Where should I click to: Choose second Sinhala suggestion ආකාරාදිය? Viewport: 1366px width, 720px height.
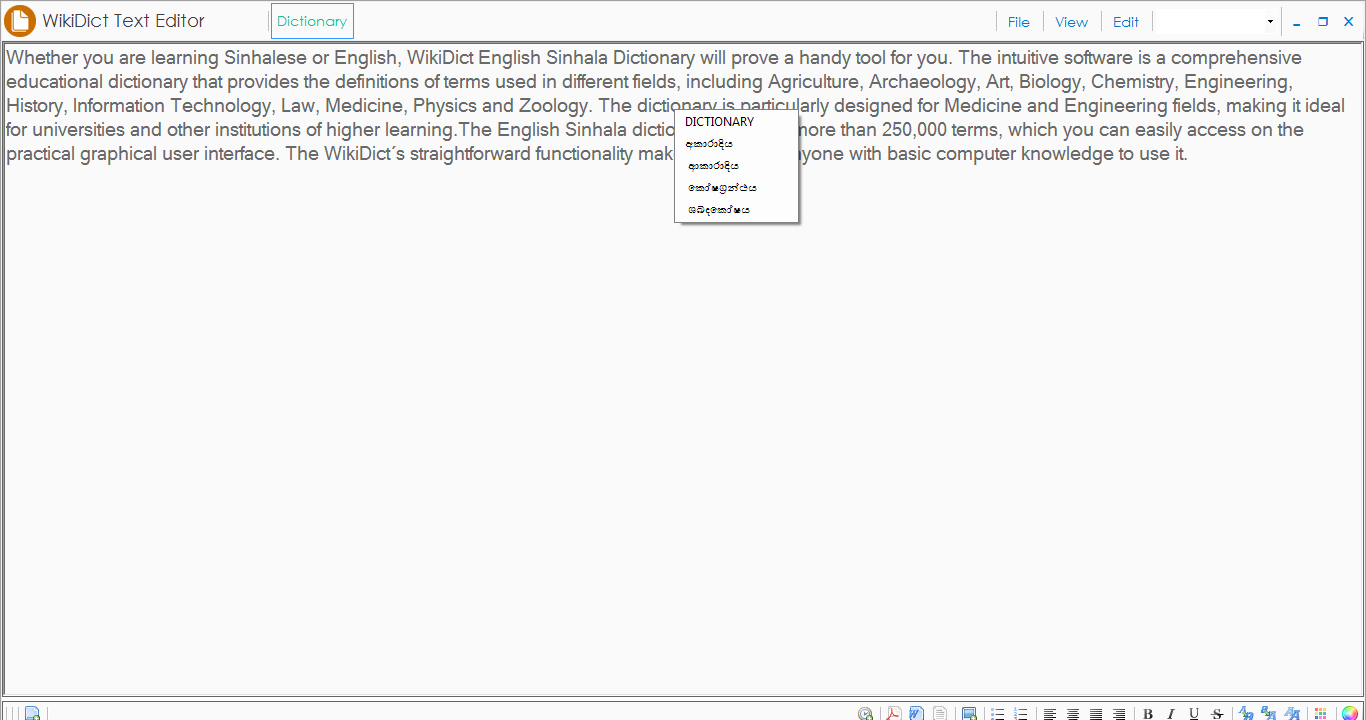click(713, 166)
